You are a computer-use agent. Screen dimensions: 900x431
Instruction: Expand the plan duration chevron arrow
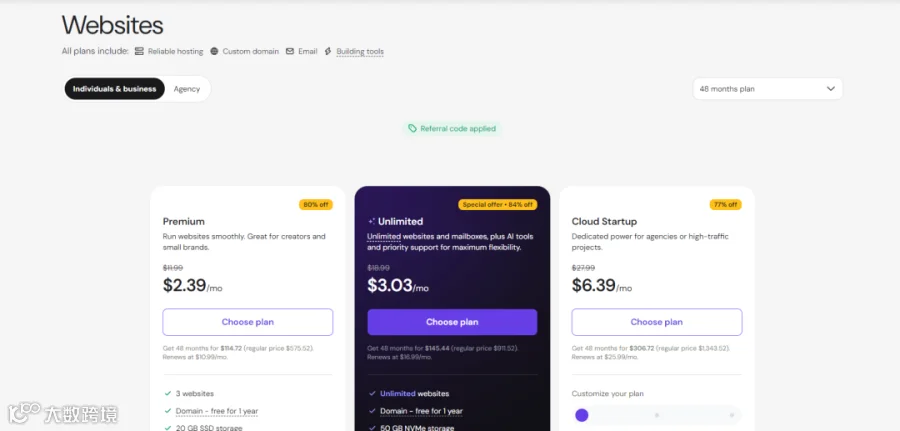coord(830,89)
